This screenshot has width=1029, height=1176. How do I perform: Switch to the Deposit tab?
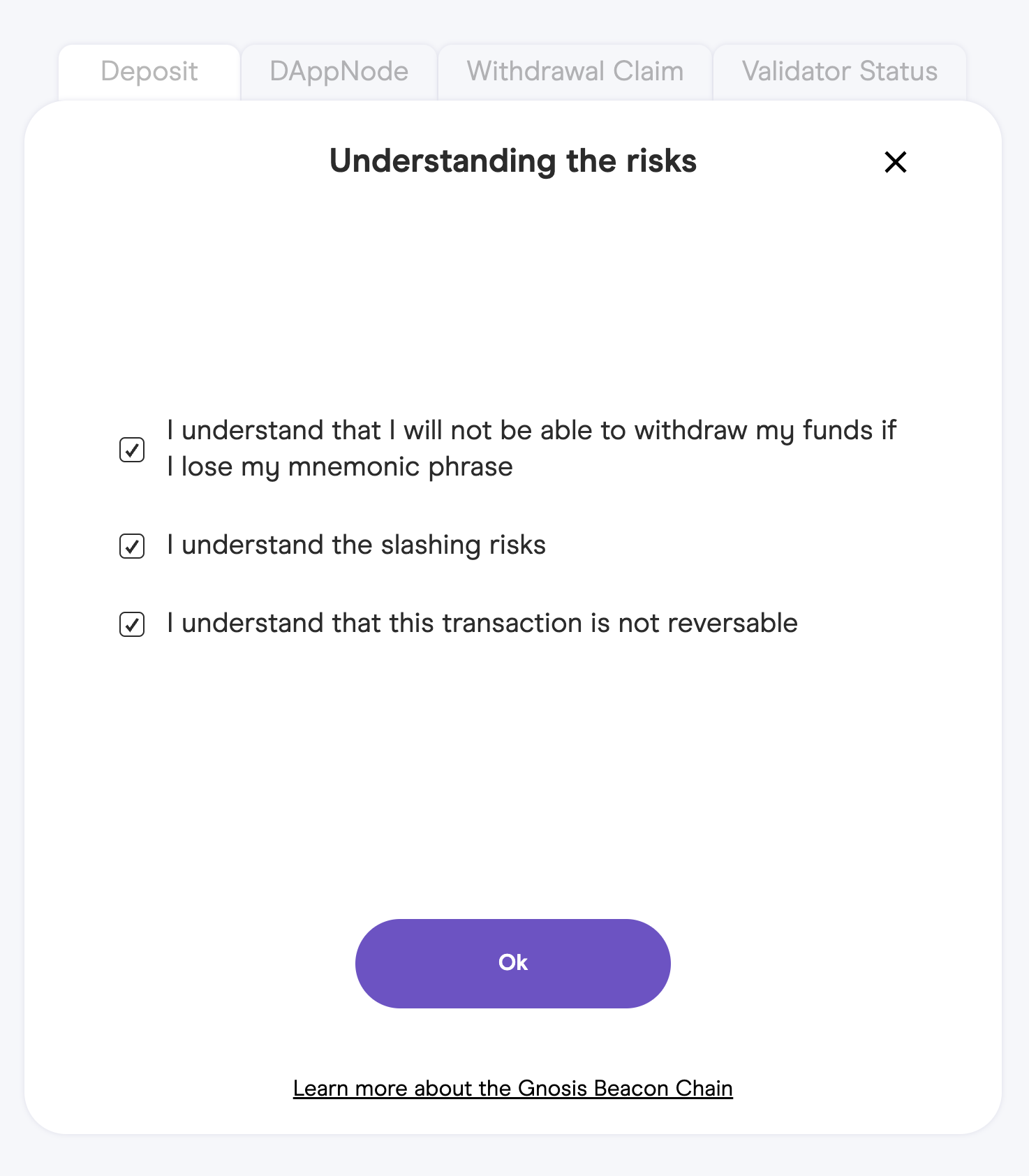tap(149, 72)
